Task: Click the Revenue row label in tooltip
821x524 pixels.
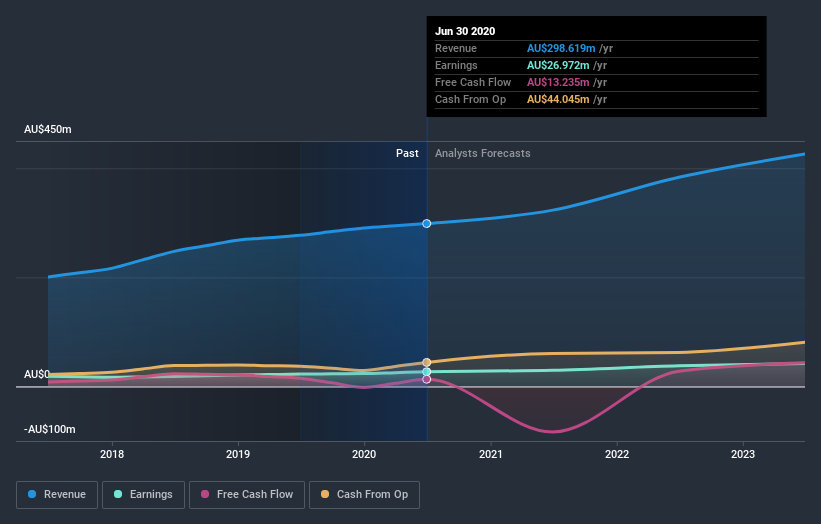Action: coord(456,48)
